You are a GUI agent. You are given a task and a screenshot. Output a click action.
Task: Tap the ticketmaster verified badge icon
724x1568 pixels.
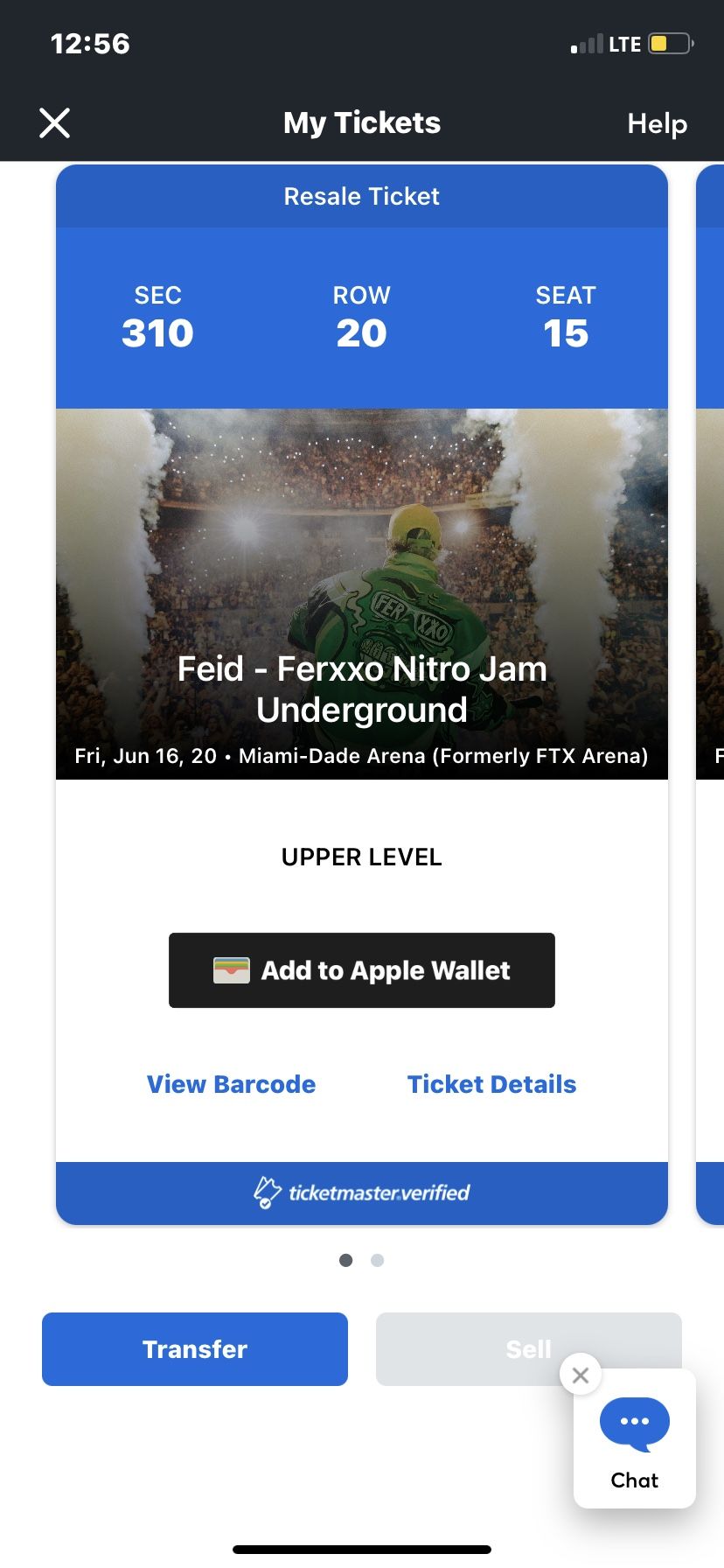point(267,1193)
